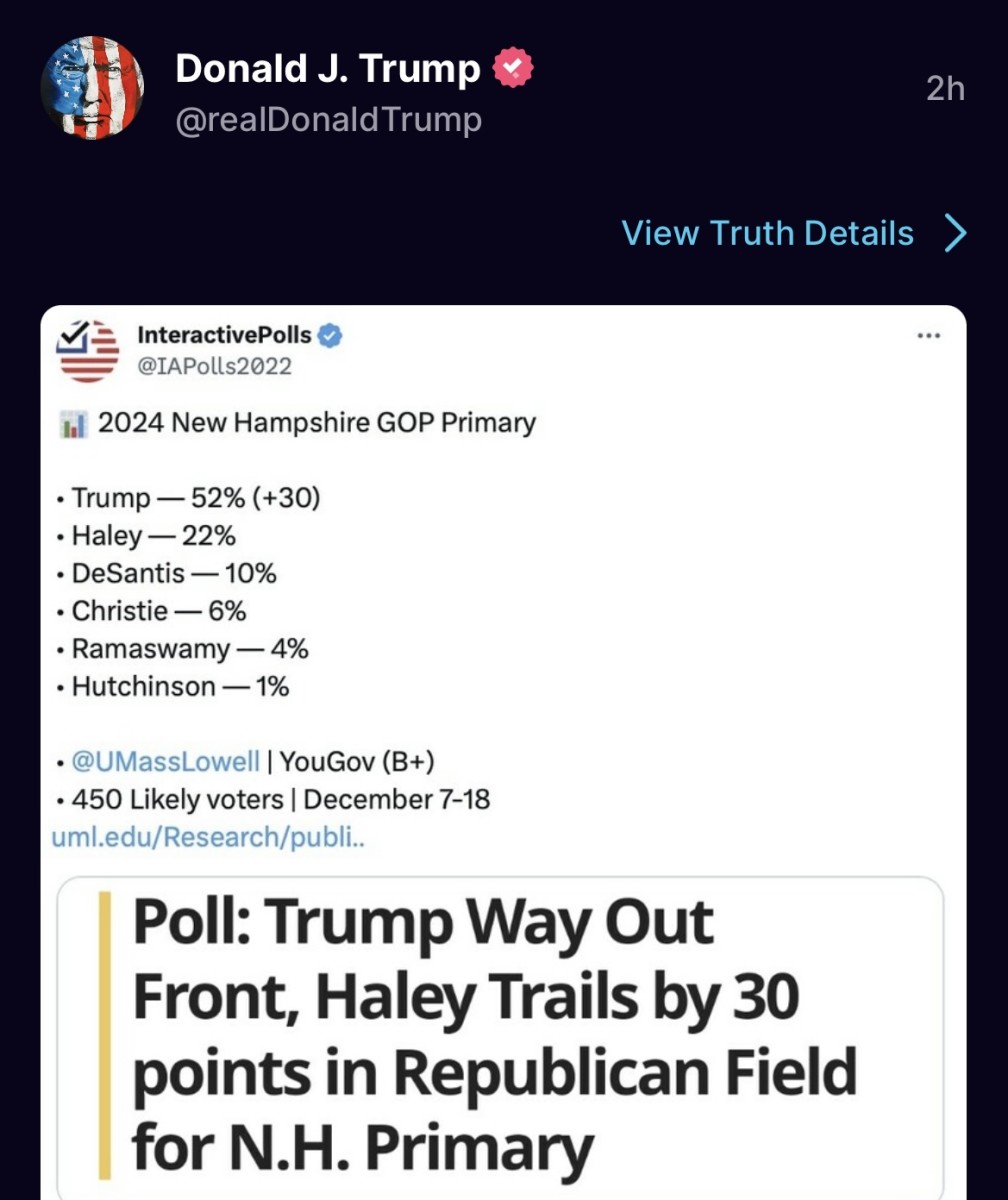Click the pink verified badge beside Trump's name

[512, 68]
